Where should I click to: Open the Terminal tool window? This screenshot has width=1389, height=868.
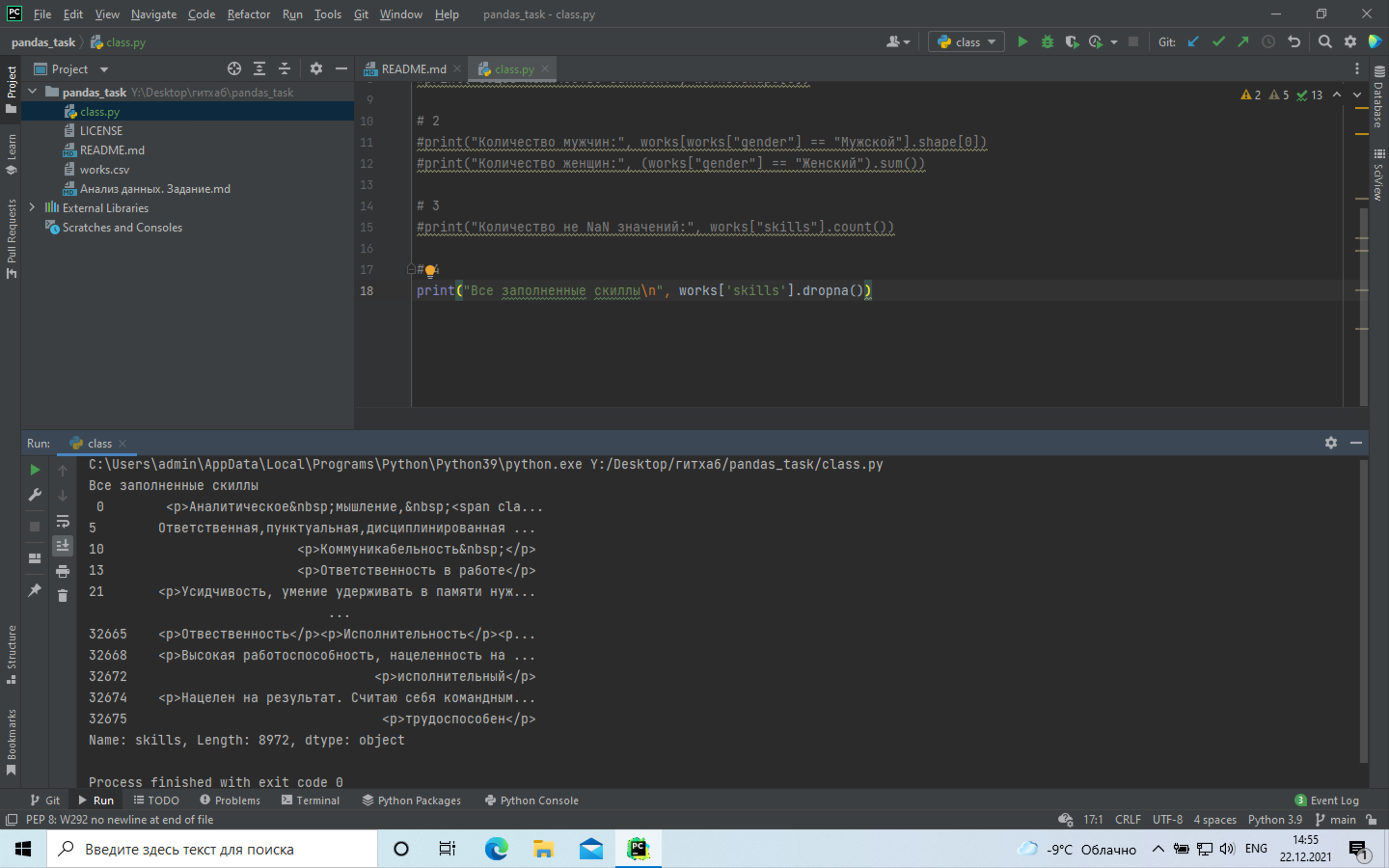[310, 800]
